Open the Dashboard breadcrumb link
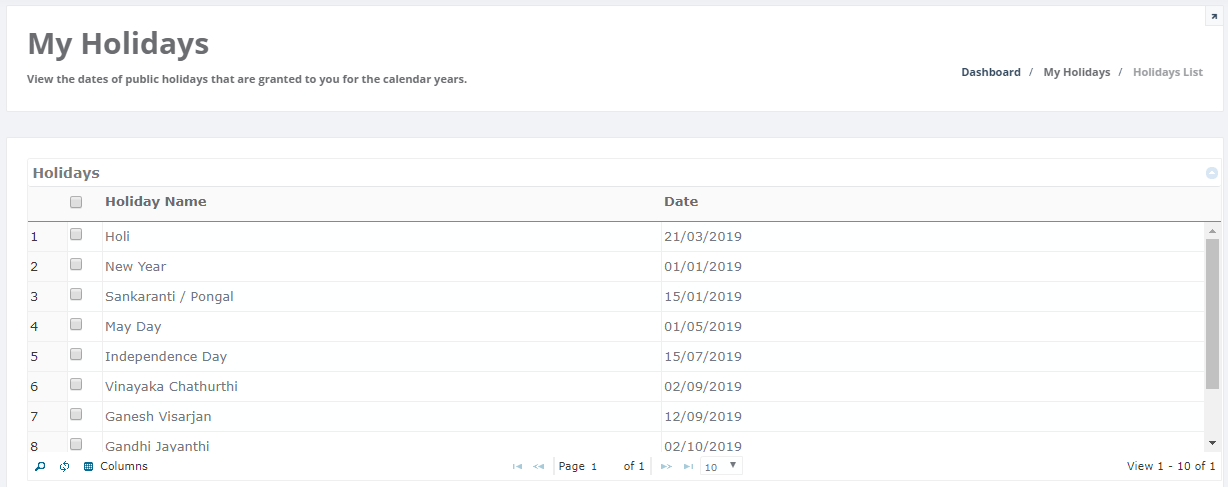 (991, 72)
